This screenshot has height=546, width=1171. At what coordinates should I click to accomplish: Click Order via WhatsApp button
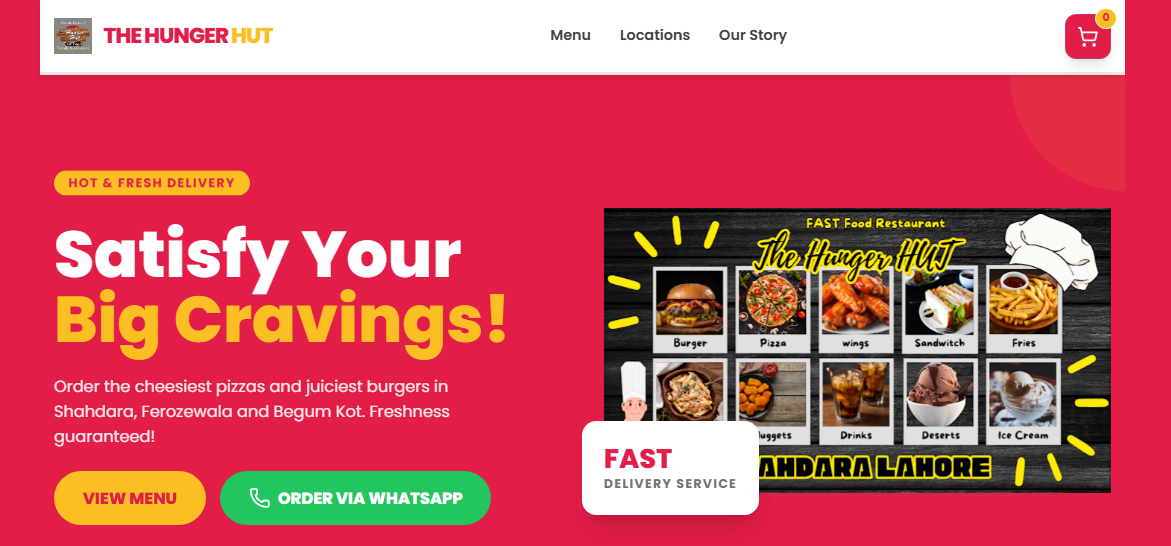point(355,498)
